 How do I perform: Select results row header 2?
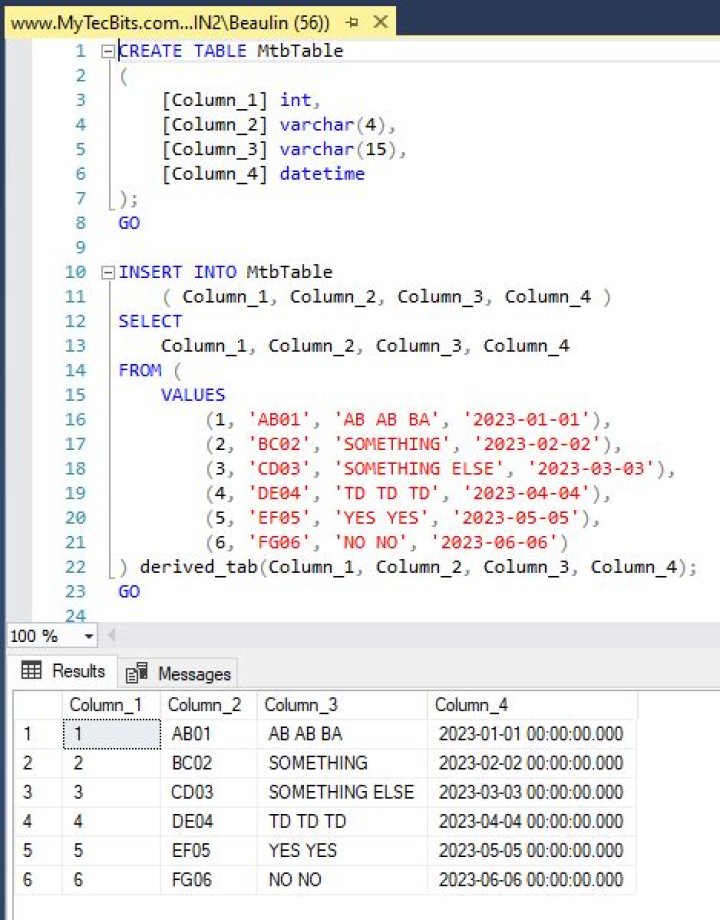(38, 763)
